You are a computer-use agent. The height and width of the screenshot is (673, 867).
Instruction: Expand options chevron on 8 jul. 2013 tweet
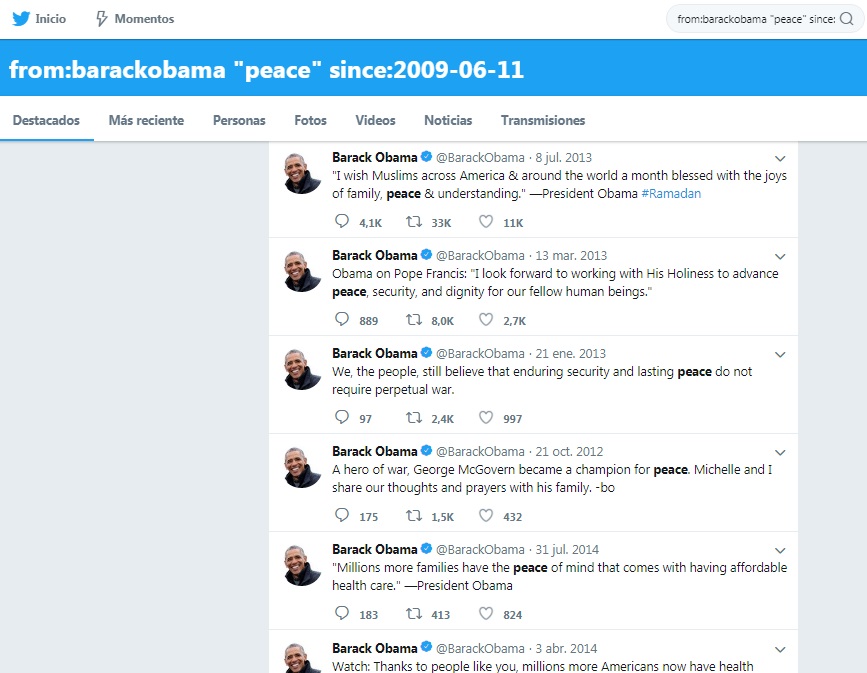pos(780,159)
